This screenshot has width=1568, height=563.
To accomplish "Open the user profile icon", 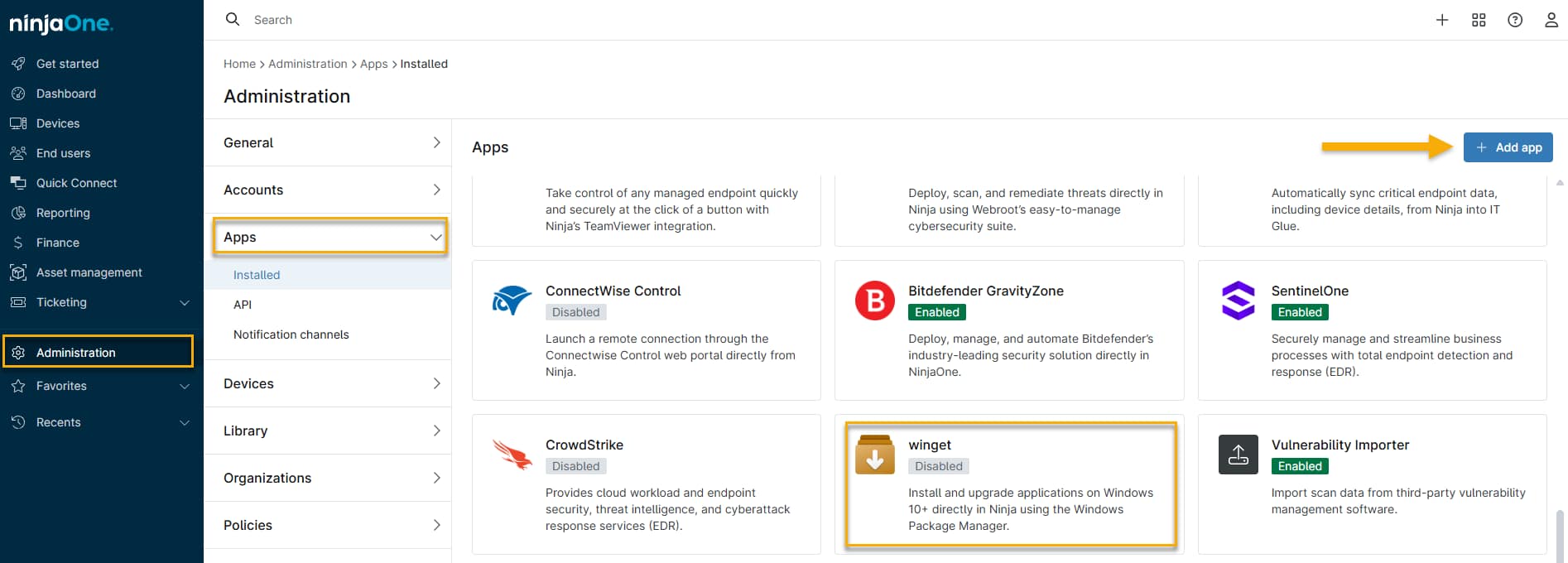I will 1551,20.
